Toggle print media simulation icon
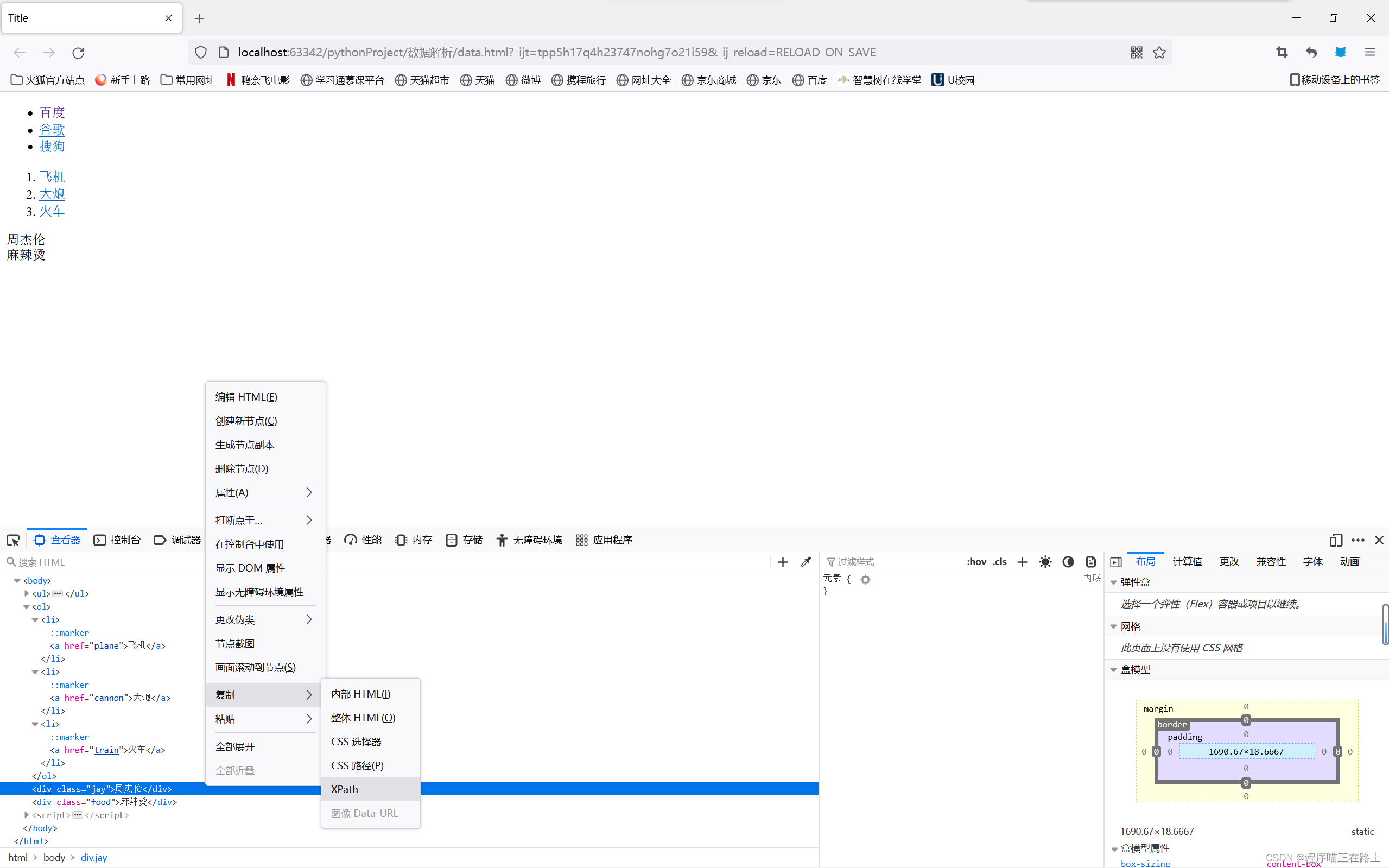Screen dimensions: 1389x868 [x=1091, y=562]
